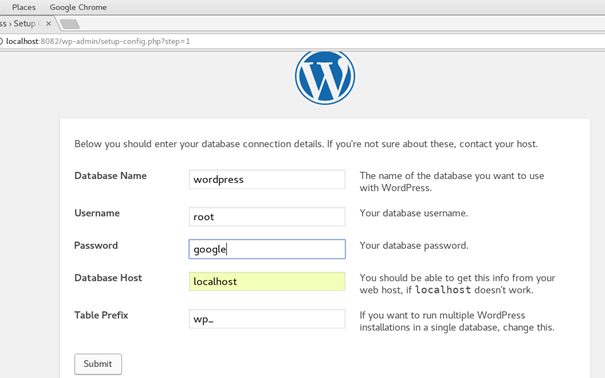Close the Setup browser tab
This screenshot has height=378, width=605.
coord(49,24)
